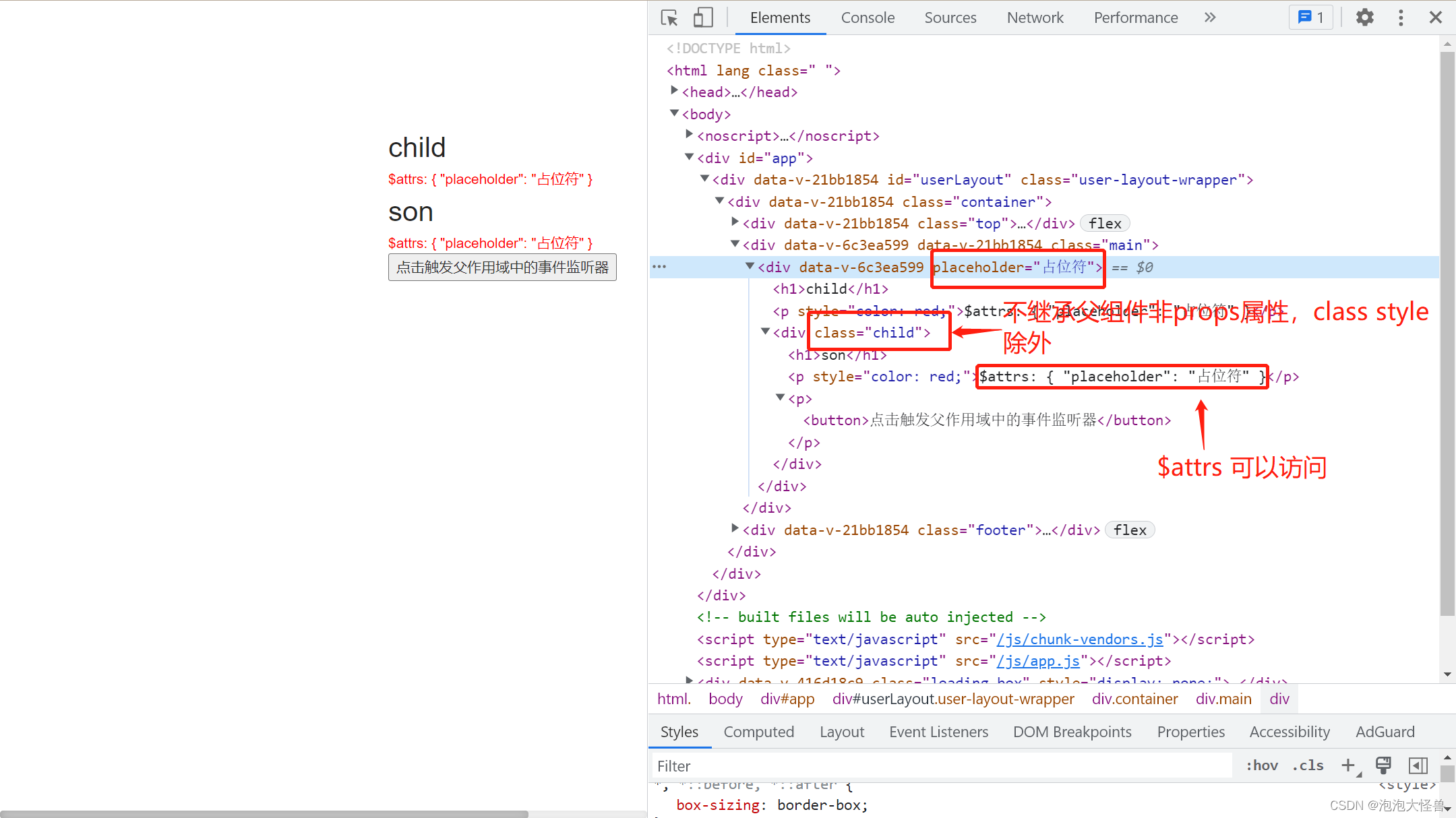
Task: Select the html lang element line
Action: click(x=754, y=70)
